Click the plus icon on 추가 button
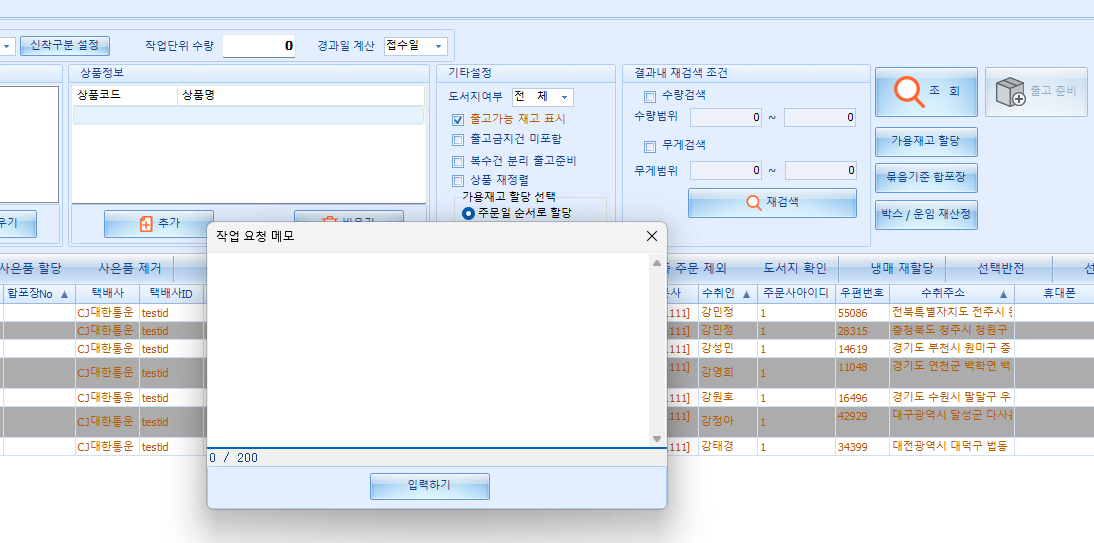Screen dimensions: 1094x543 tap(146, 224)
